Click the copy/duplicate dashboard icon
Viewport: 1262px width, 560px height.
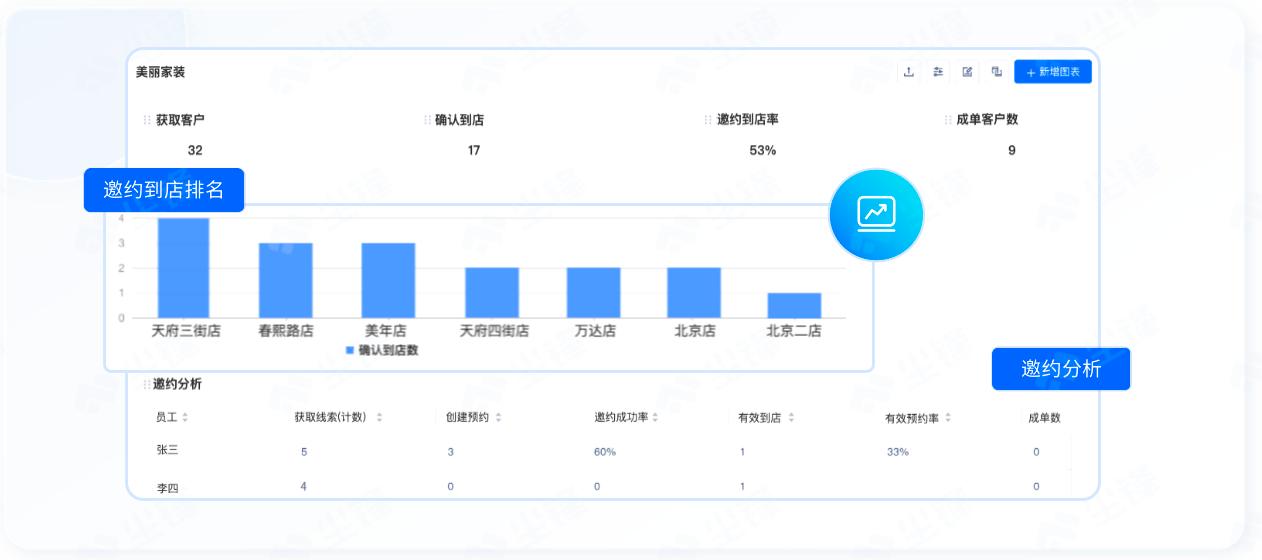click(996, 72)
